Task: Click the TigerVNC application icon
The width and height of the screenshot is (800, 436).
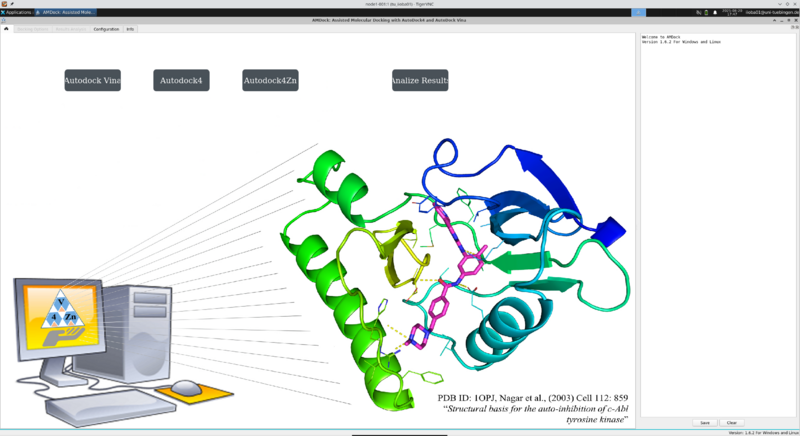Action: [x=4, y=4]
